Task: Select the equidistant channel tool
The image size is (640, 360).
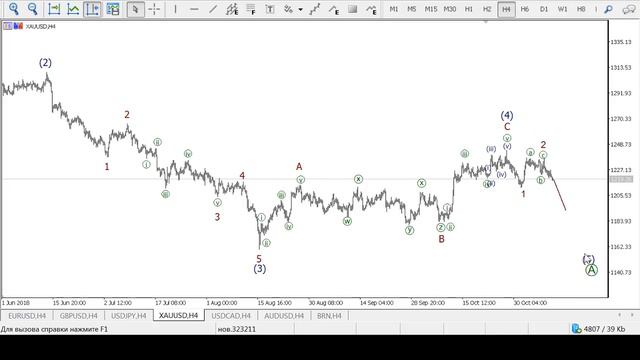Action: (232, 9)
